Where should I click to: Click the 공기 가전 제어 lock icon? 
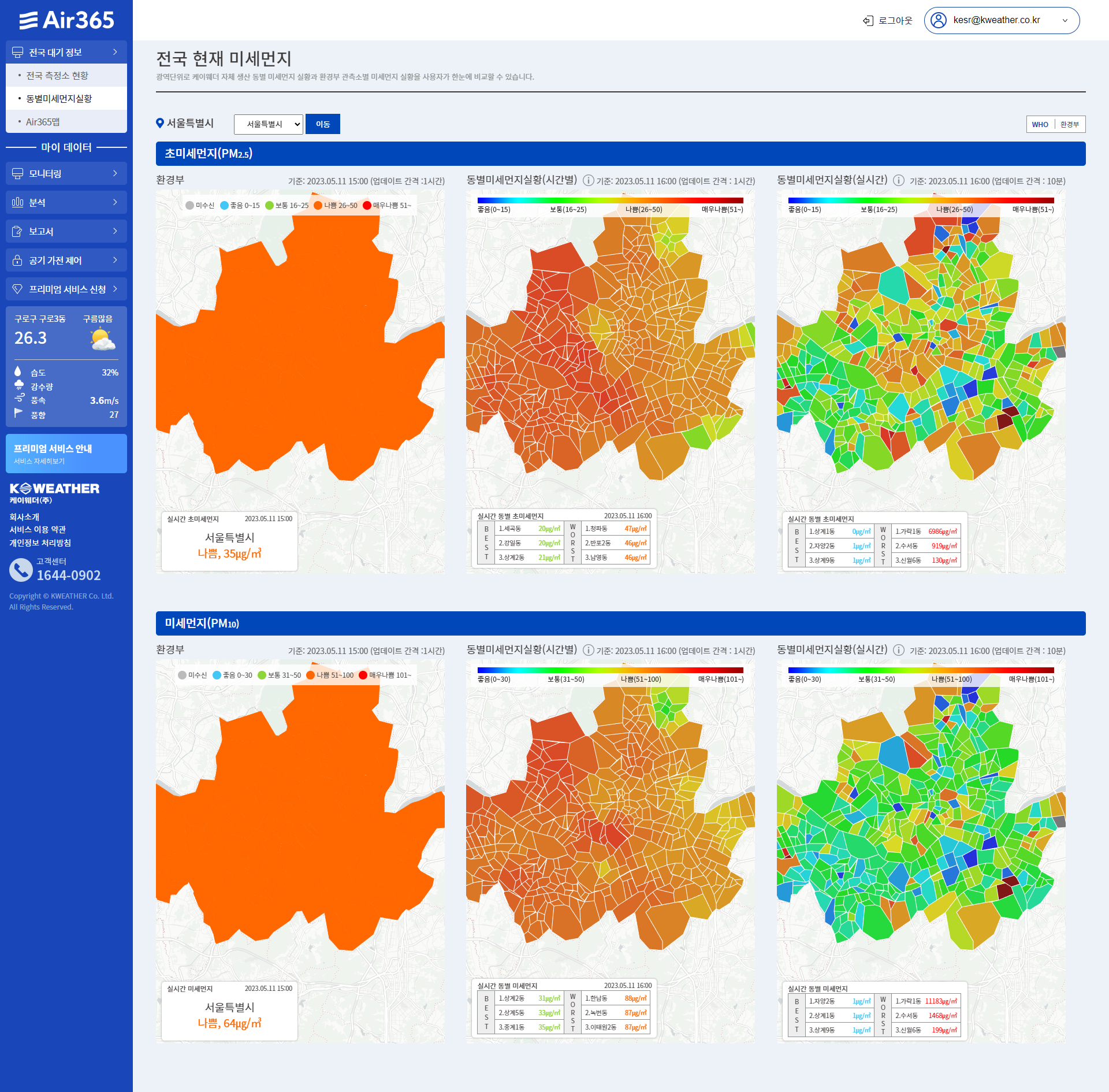(x=17, y=260)
